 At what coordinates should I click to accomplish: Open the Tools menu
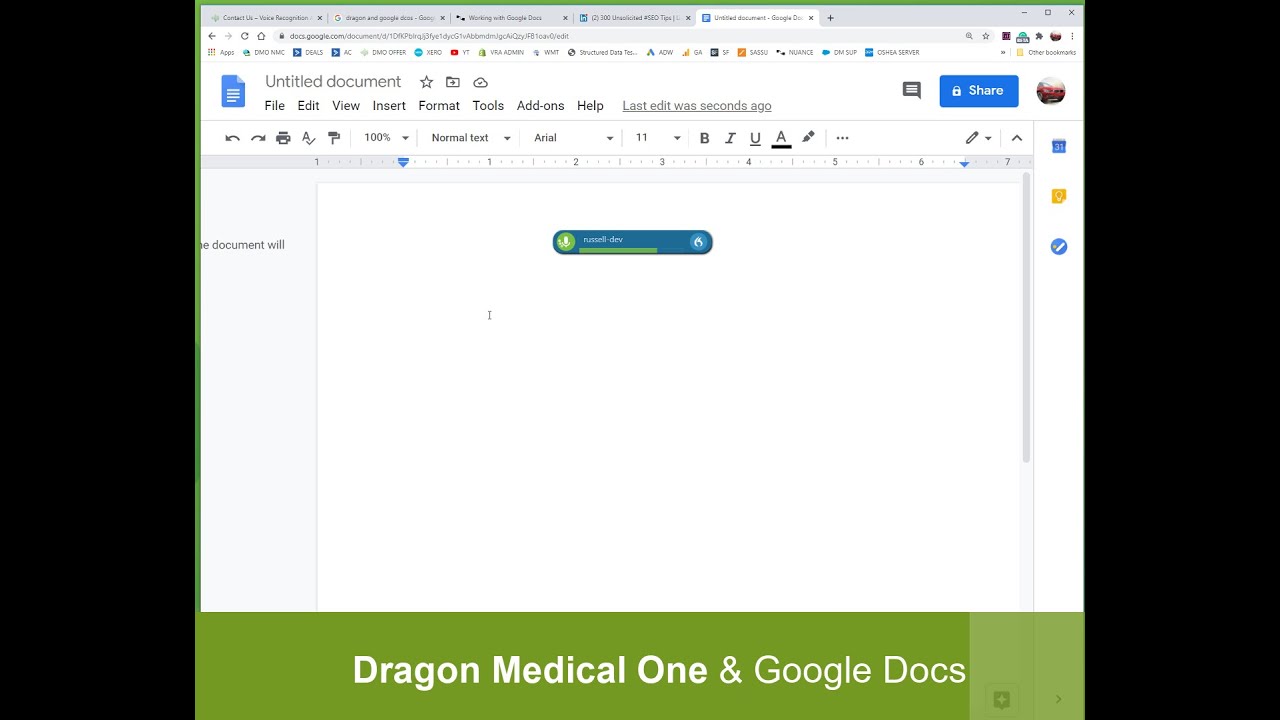coord(488,106)
